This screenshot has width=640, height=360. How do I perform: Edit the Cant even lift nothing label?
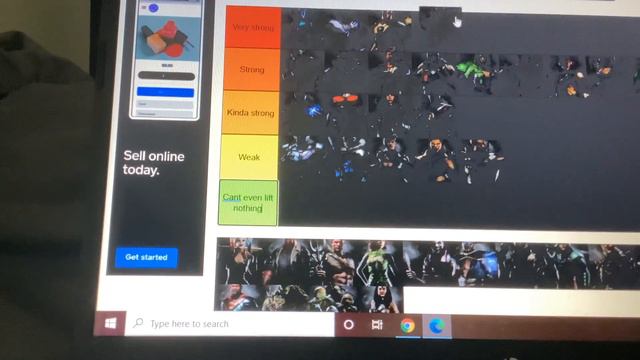pos(248,202)
